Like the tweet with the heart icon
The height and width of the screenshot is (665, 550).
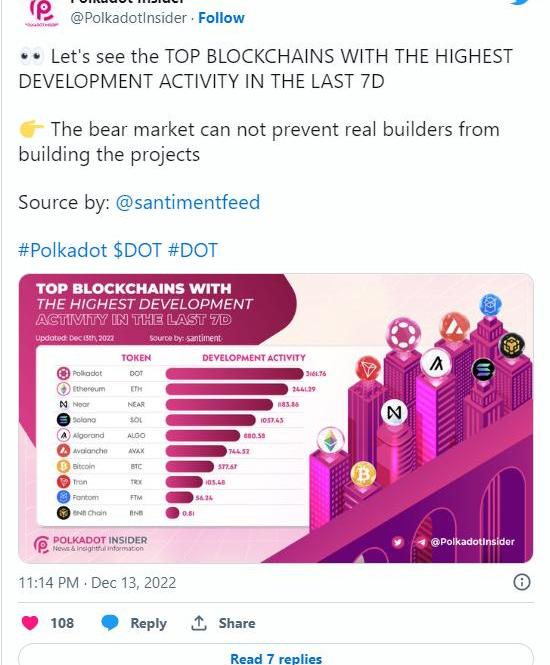(30, 623)
